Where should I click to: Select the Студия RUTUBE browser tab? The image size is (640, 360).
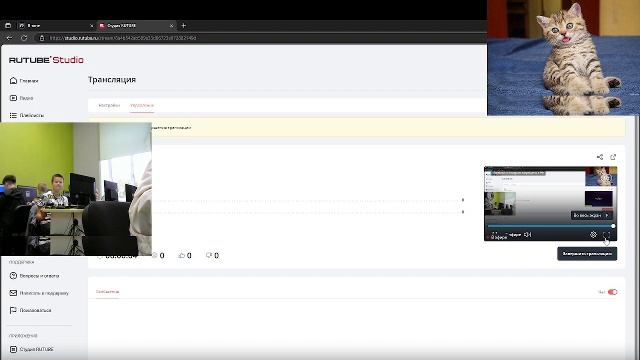coord(137,25)
